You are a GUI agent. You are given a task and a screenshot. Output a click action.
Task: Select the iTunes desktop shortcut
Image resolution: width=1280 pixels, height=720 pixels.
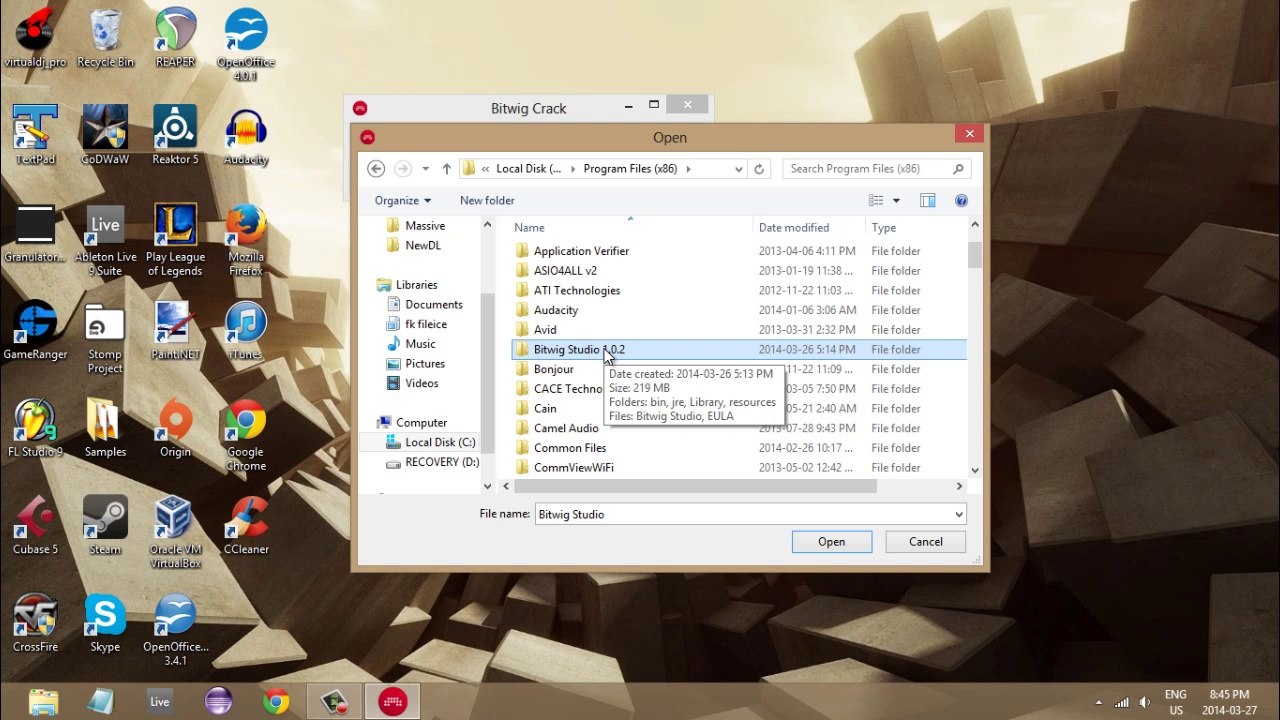[x=245, y=332]
